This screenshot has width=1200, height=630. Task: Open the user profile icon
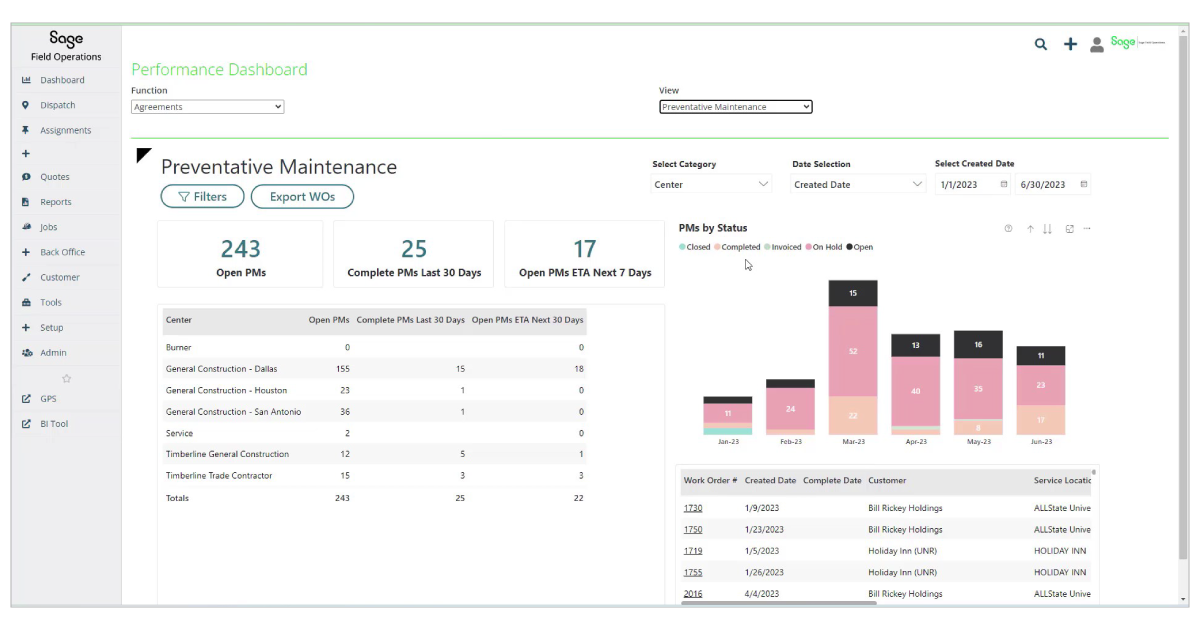pos(1097,44)
